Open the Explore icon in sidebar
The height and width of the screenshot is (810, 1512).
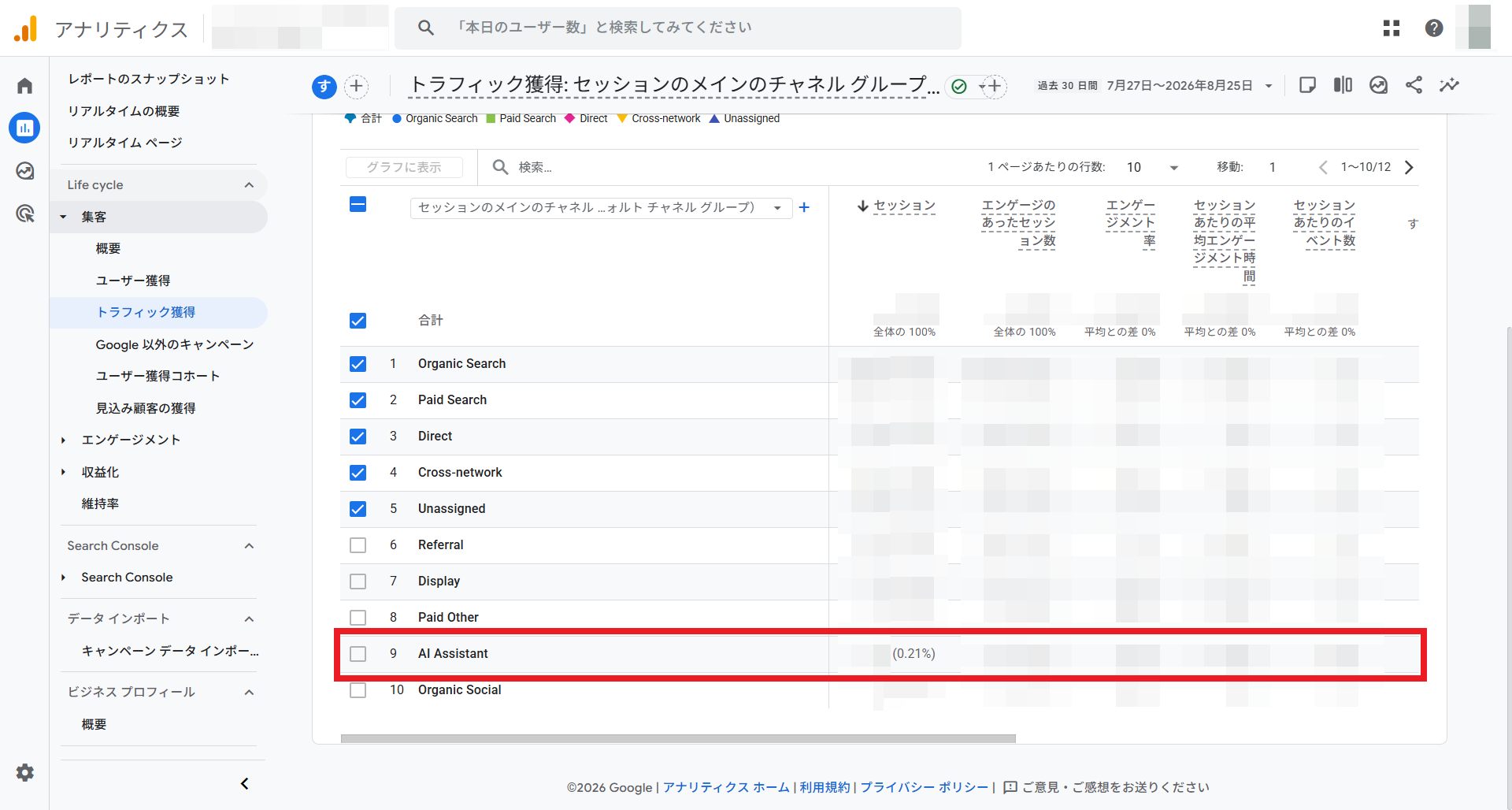pos(25,171)
